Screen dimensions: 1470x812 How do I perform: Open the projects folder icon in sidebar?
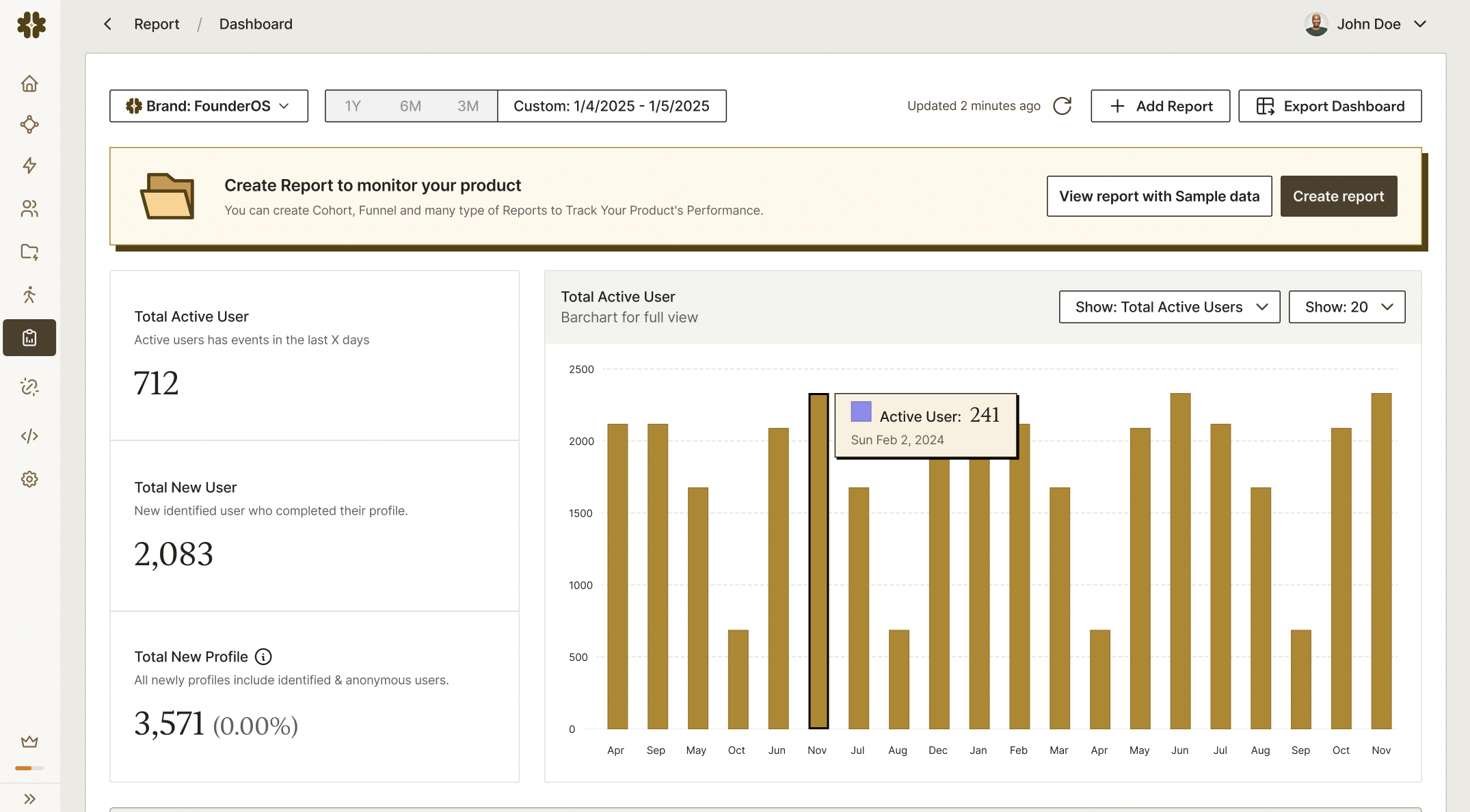point(29,252)
